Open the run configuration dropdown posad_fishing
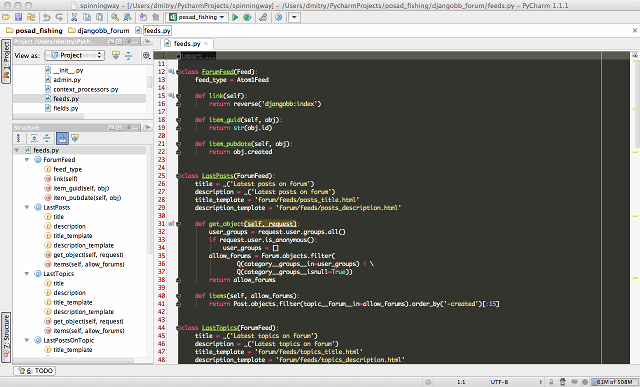This screenshot has height=387, width=640. tap(197, 17)
